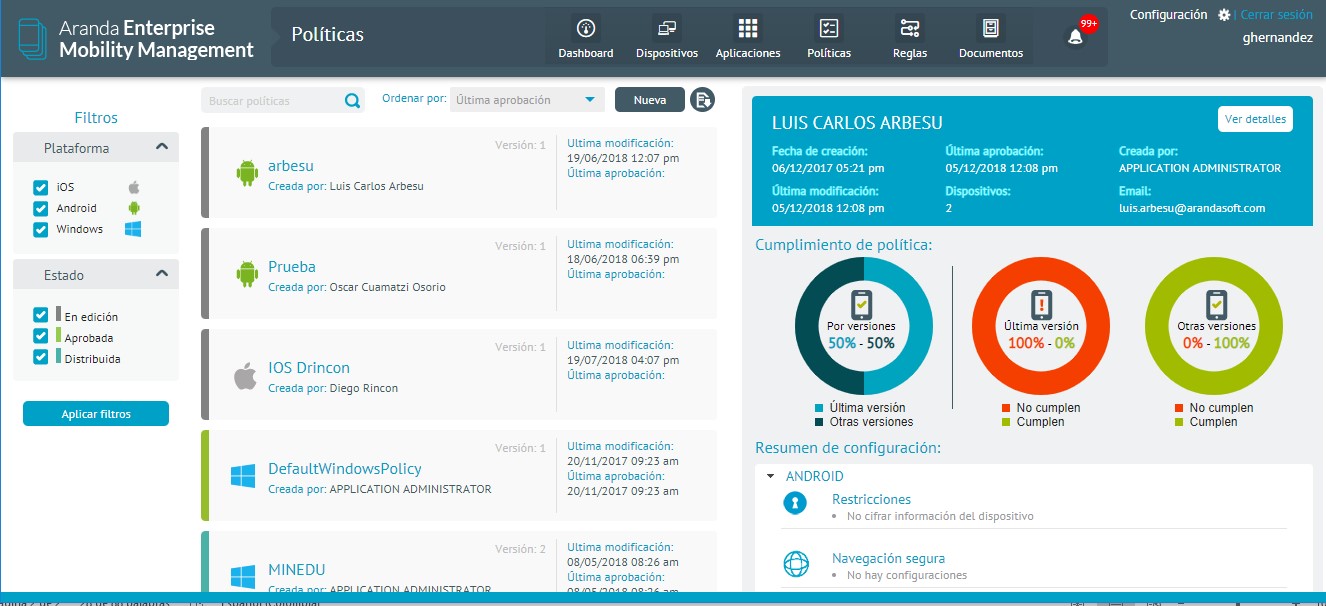
Task: Click the Windows icon of DefaultWindowsPolicy
Action: coord(243,476)
